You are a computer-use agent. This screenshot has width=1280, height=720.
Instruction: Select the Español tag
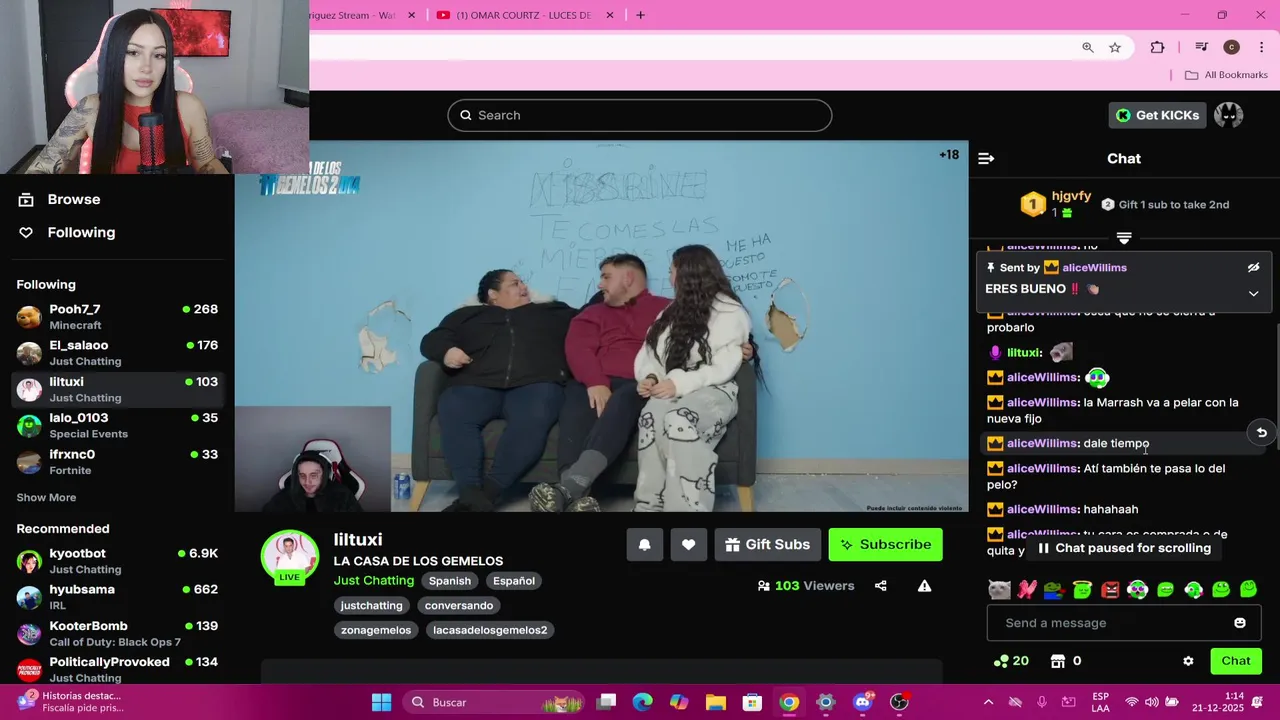[514, 581]
